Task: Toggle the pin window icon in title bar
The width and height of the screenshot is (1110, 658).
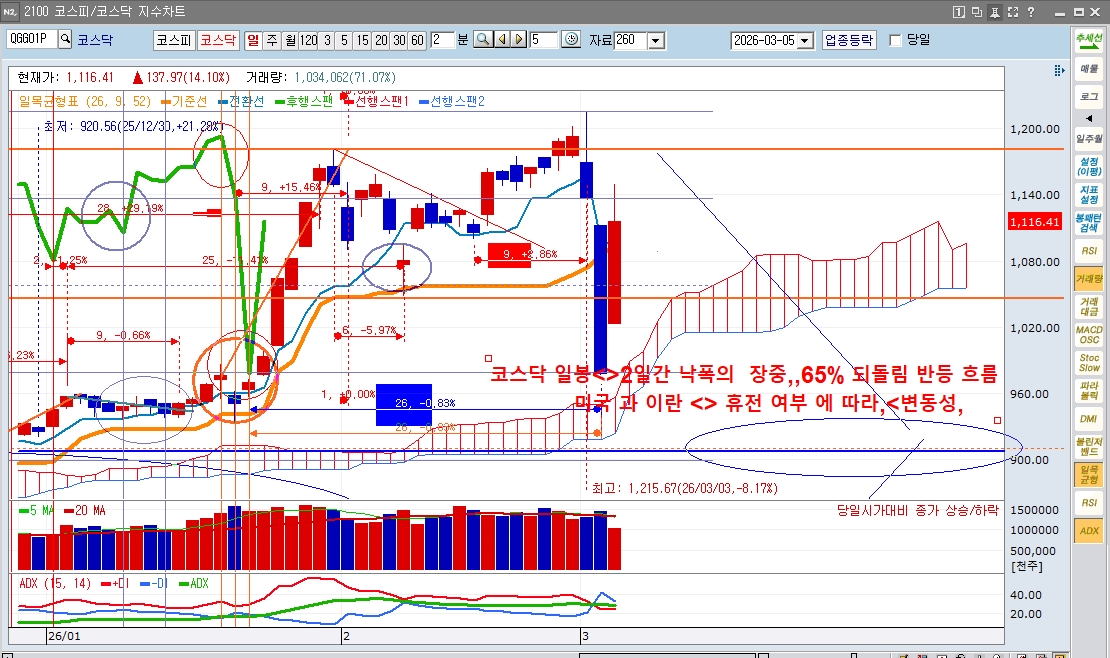Action: pos(995,12)
